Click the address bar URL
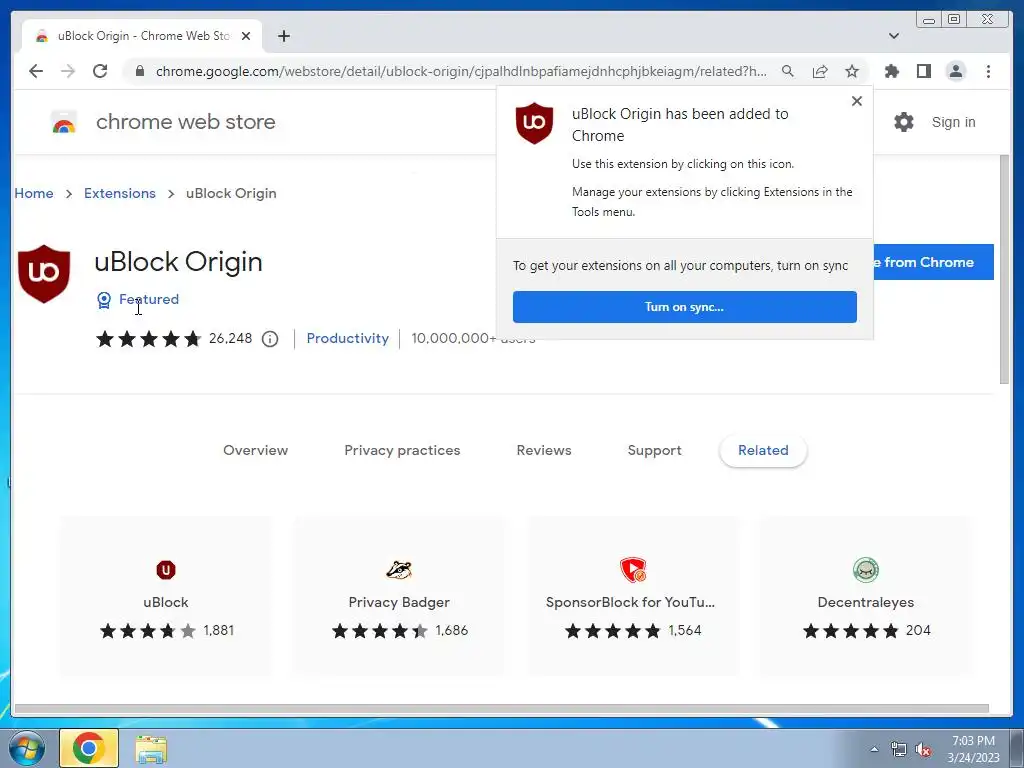 [461, 71]
